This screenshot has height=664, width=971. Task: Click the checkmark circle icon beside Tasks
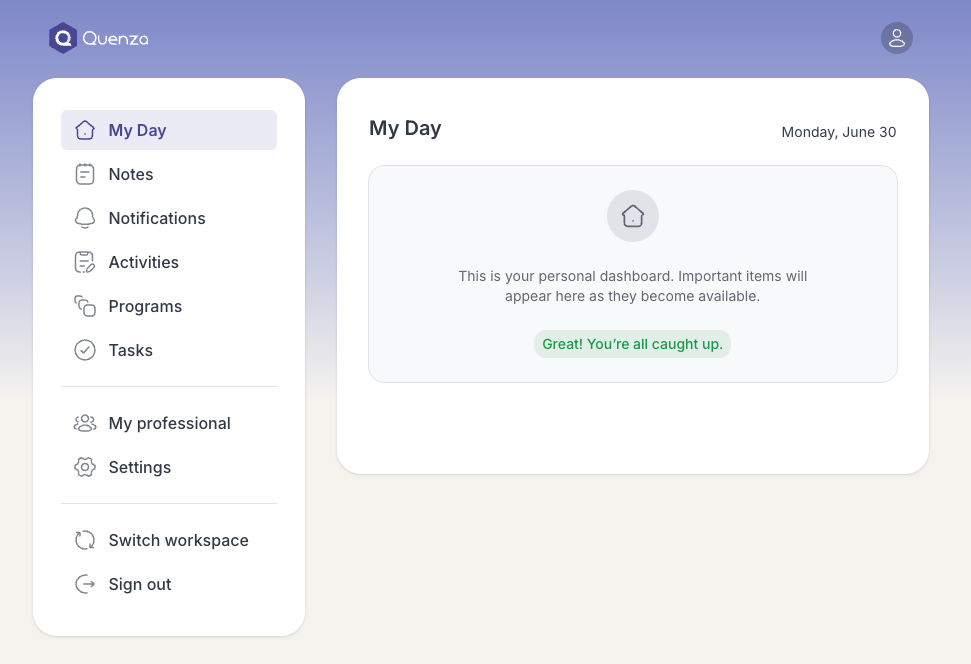click(85, 350)
